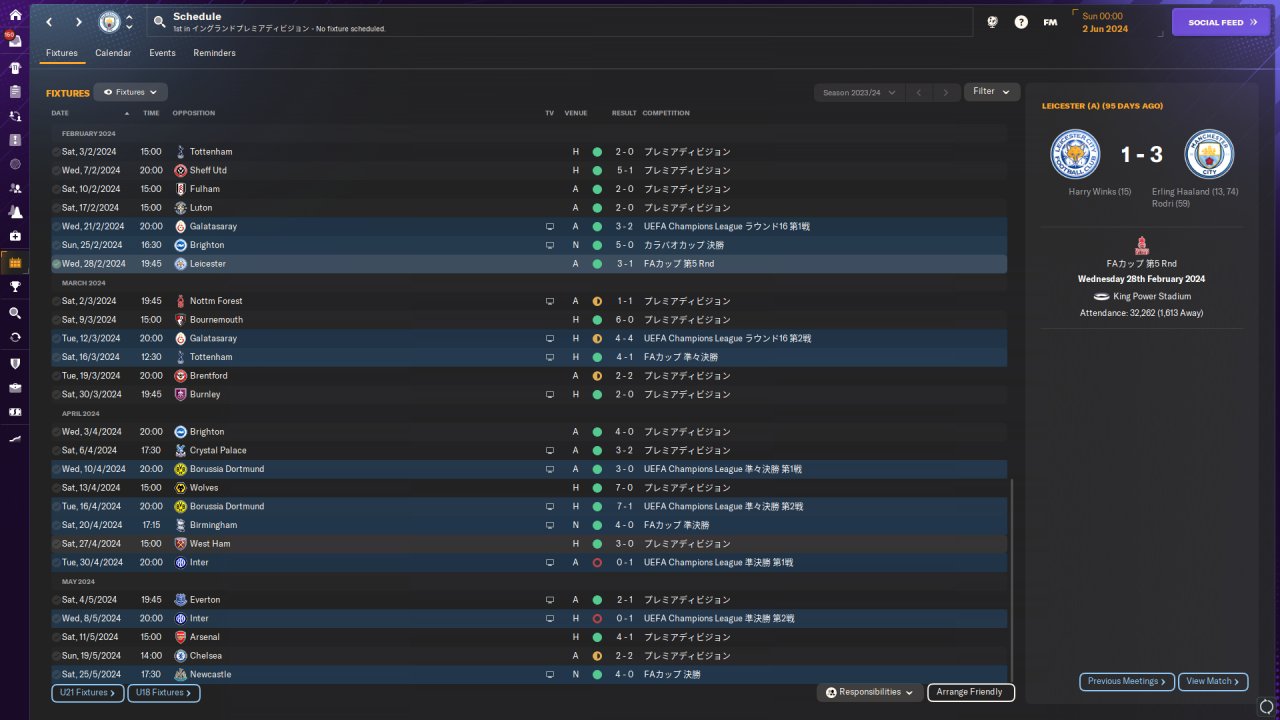Select the row circle for Fulham 10/2/2024
1280x720 pixels.
[56, 189]
